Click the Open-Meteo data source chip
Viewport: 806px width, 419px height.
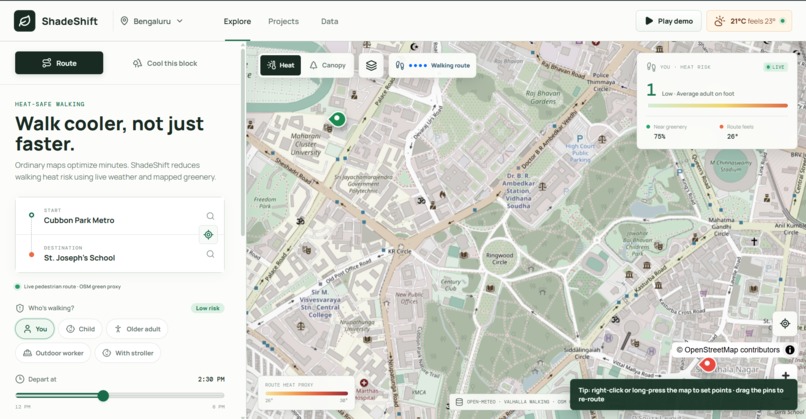pos(510,402)
